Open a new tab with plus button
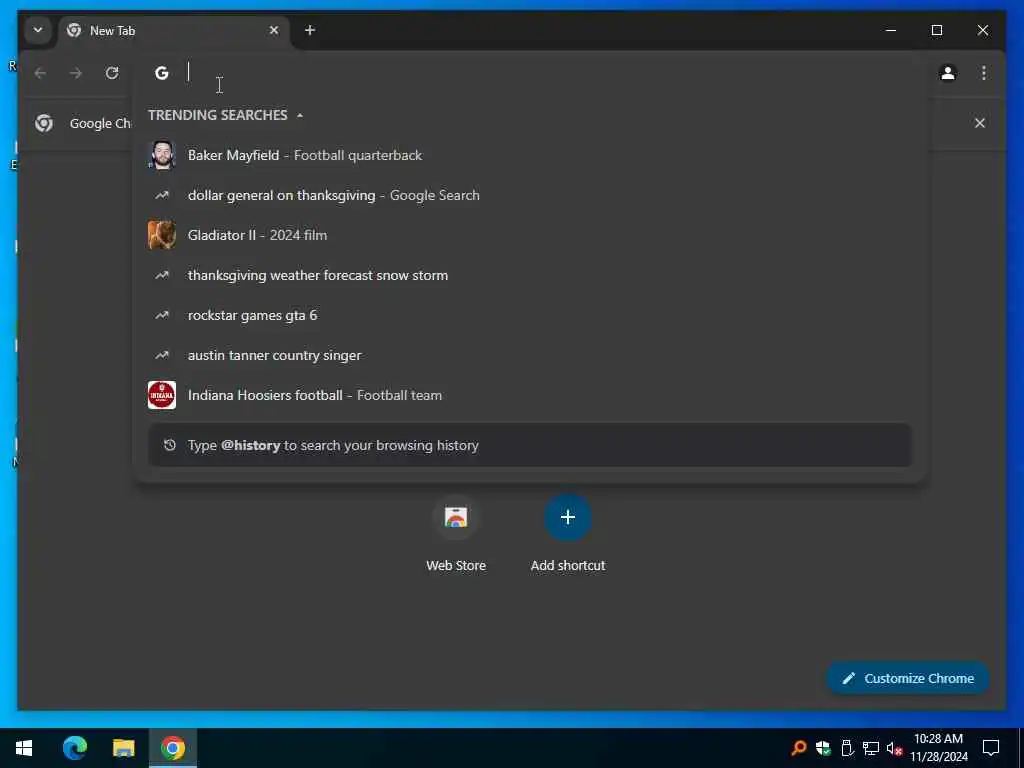Viewport: 1024px width, 768px height. tap(310, 31)
